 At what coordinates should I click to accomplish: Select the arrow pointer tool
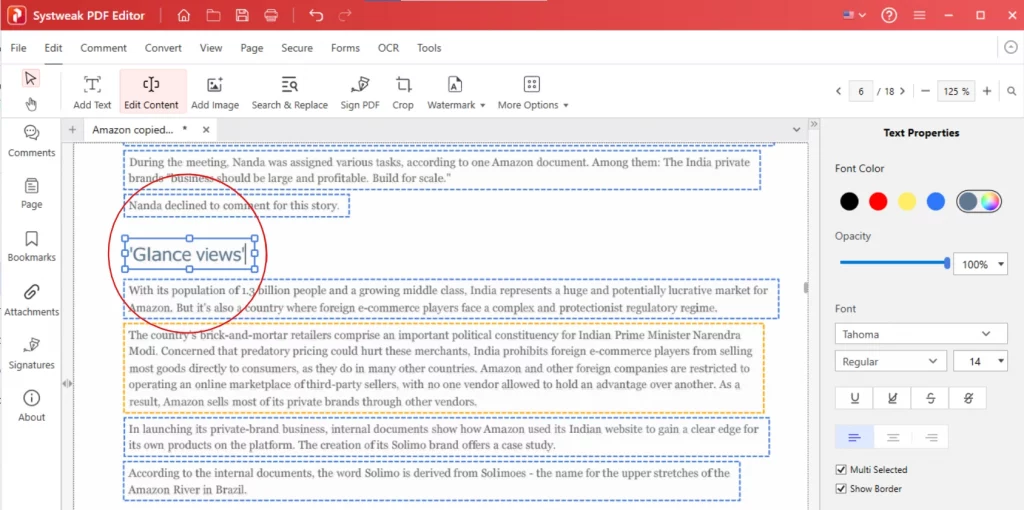click(30, 78)
